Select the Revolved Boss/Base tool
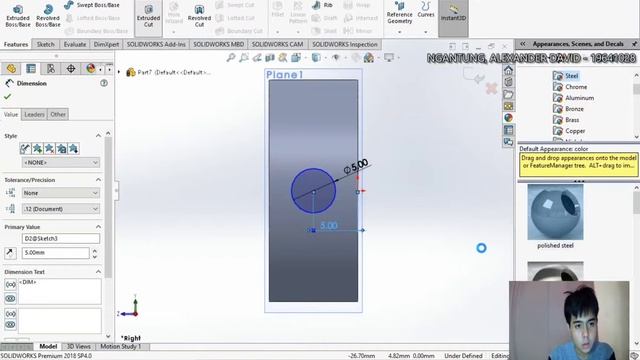This screenshot has width=640, height=360. tap(48, 16)
